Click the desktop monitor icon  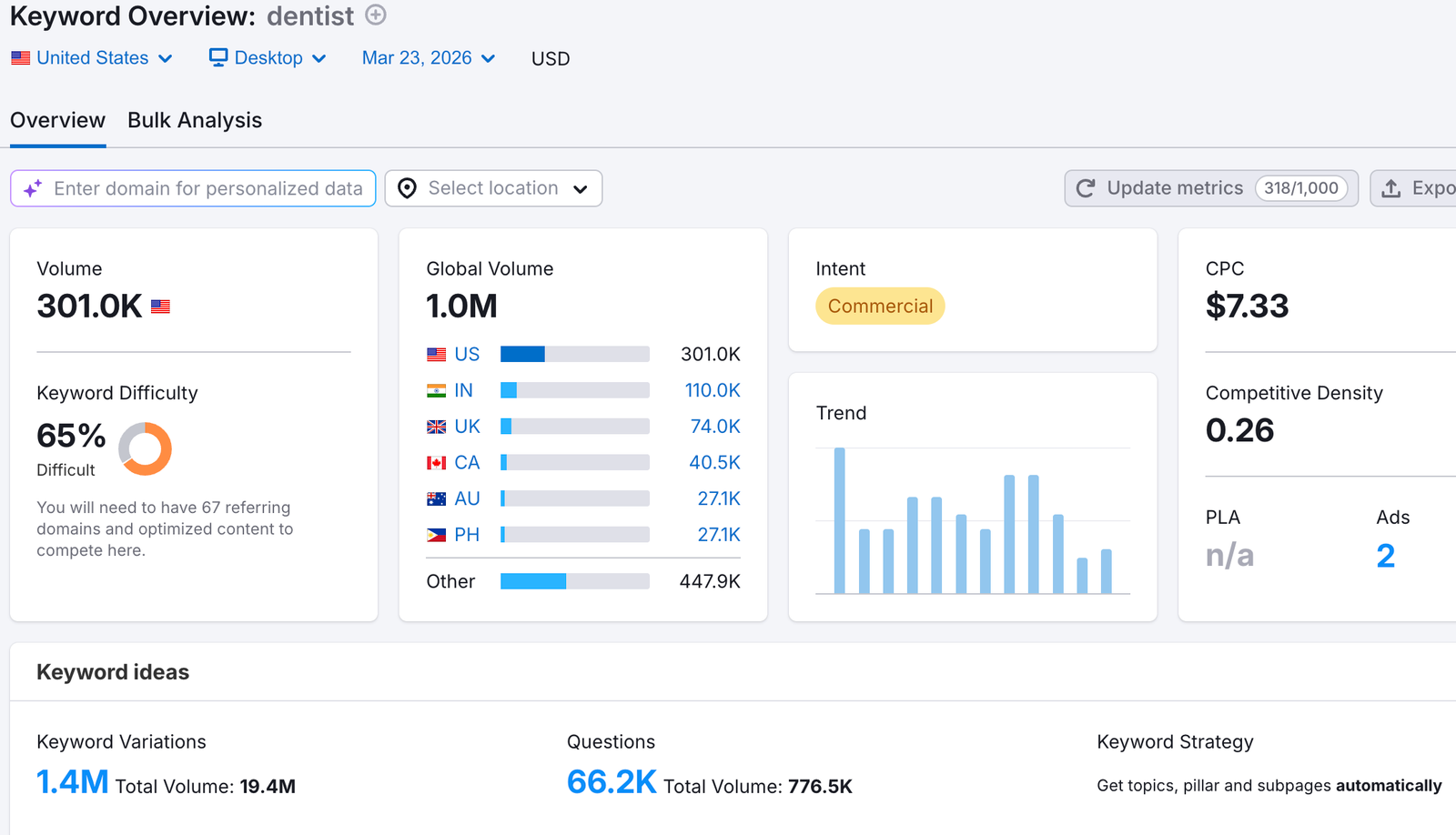coord(218,57)
